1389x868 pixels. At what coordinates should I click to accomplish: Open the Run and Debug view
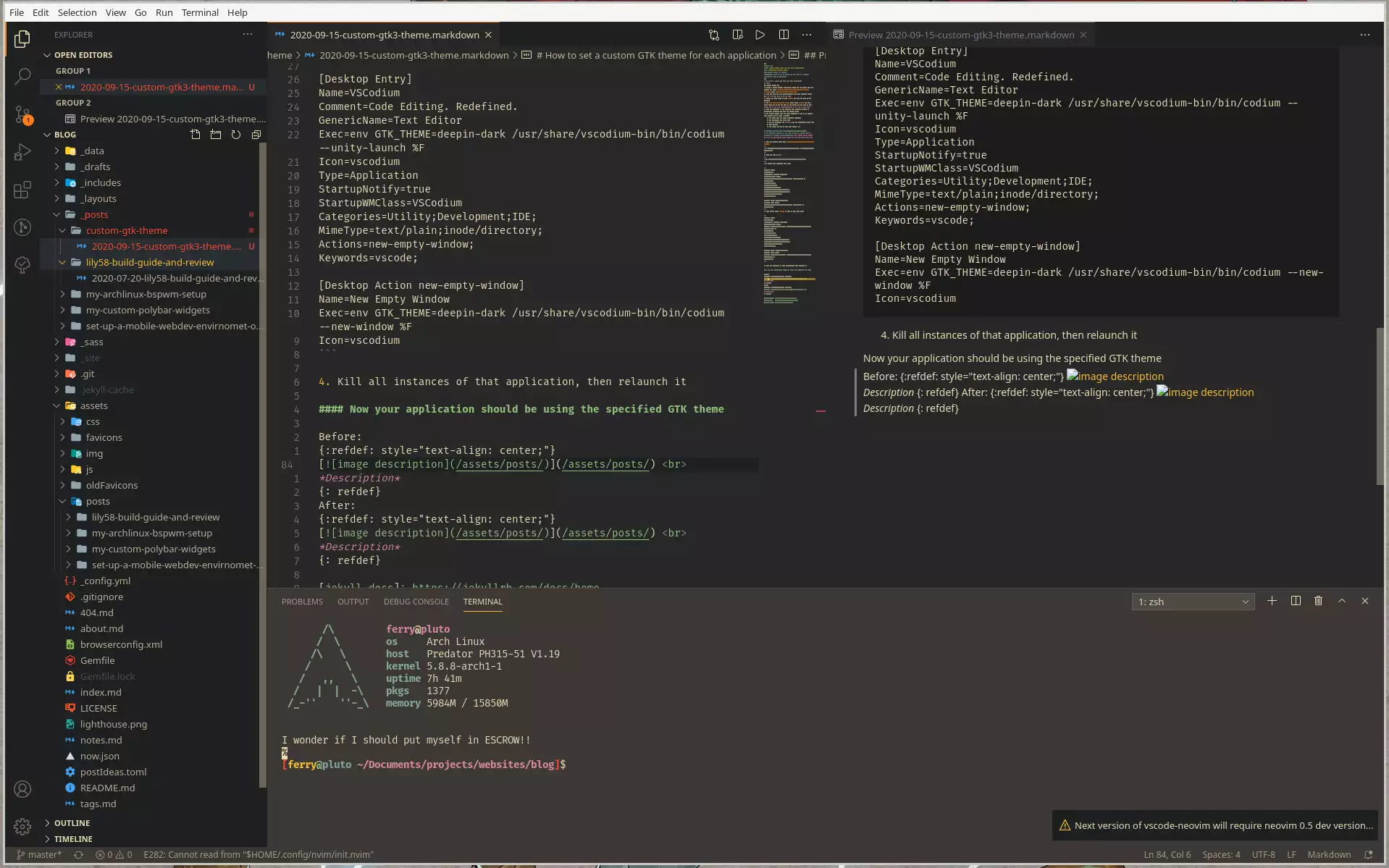[22, 152]
